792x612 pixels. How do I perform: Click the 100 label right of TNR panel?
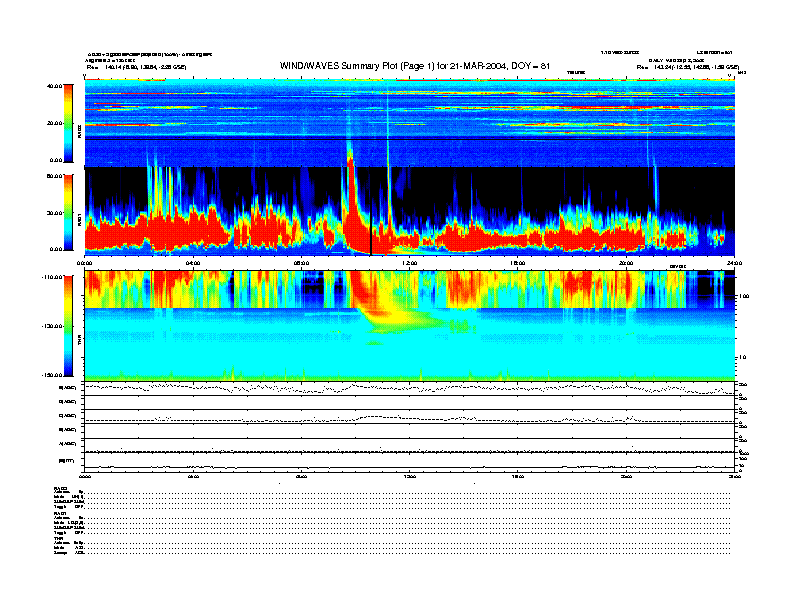point(744,297)
